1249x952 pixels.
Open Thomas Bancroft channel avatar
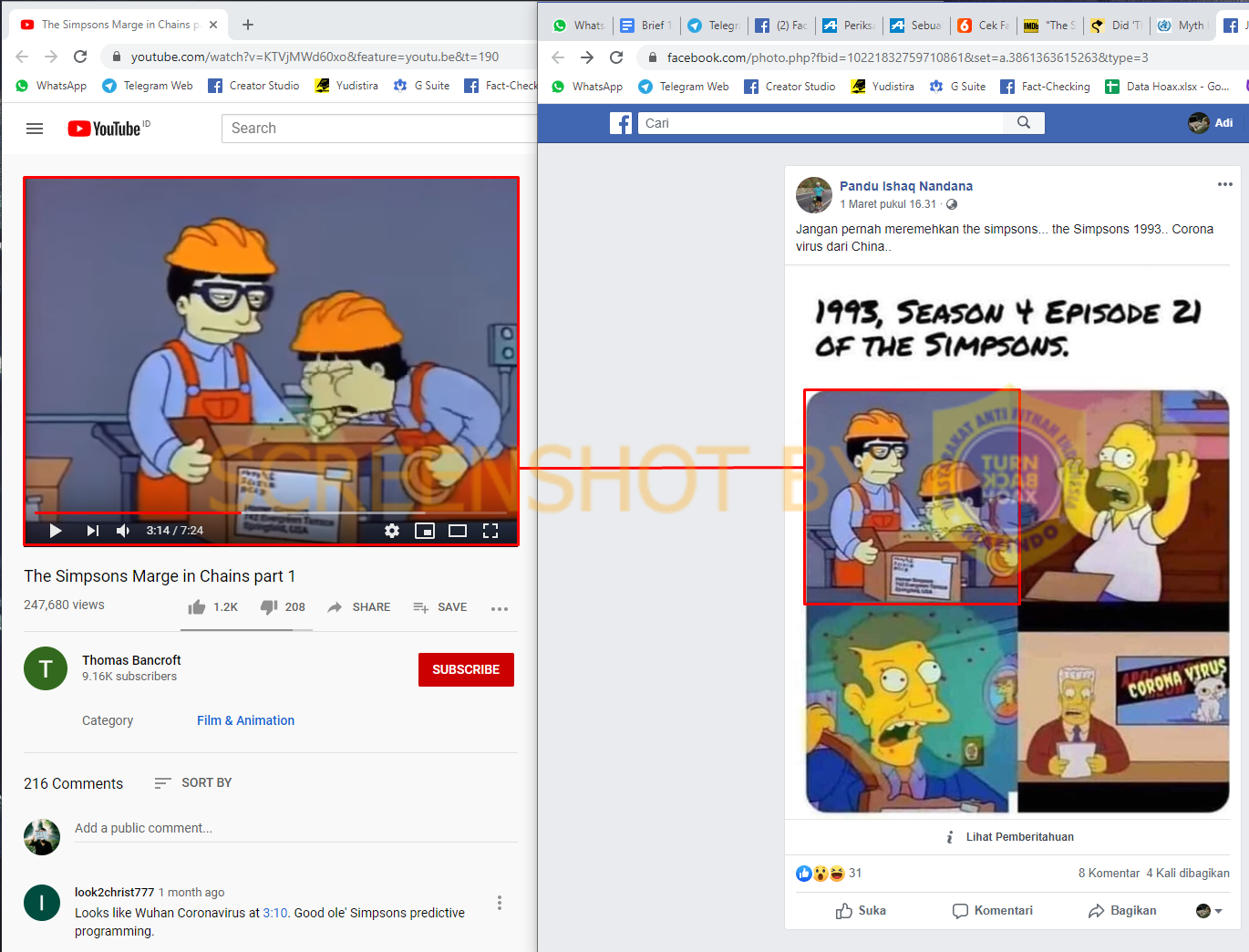(x=46, y=668)
